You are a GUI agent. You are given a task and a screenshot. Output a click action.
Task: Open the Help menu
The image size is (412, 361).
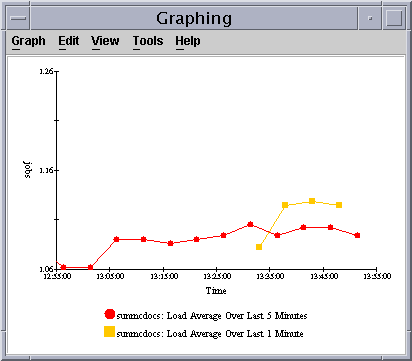click(188, 41)
